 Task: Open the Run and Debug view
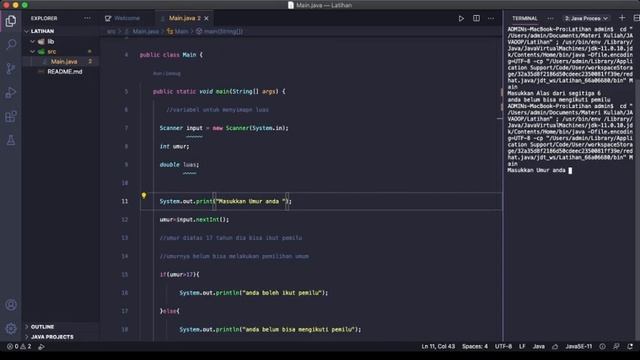(x=11, y=92)
